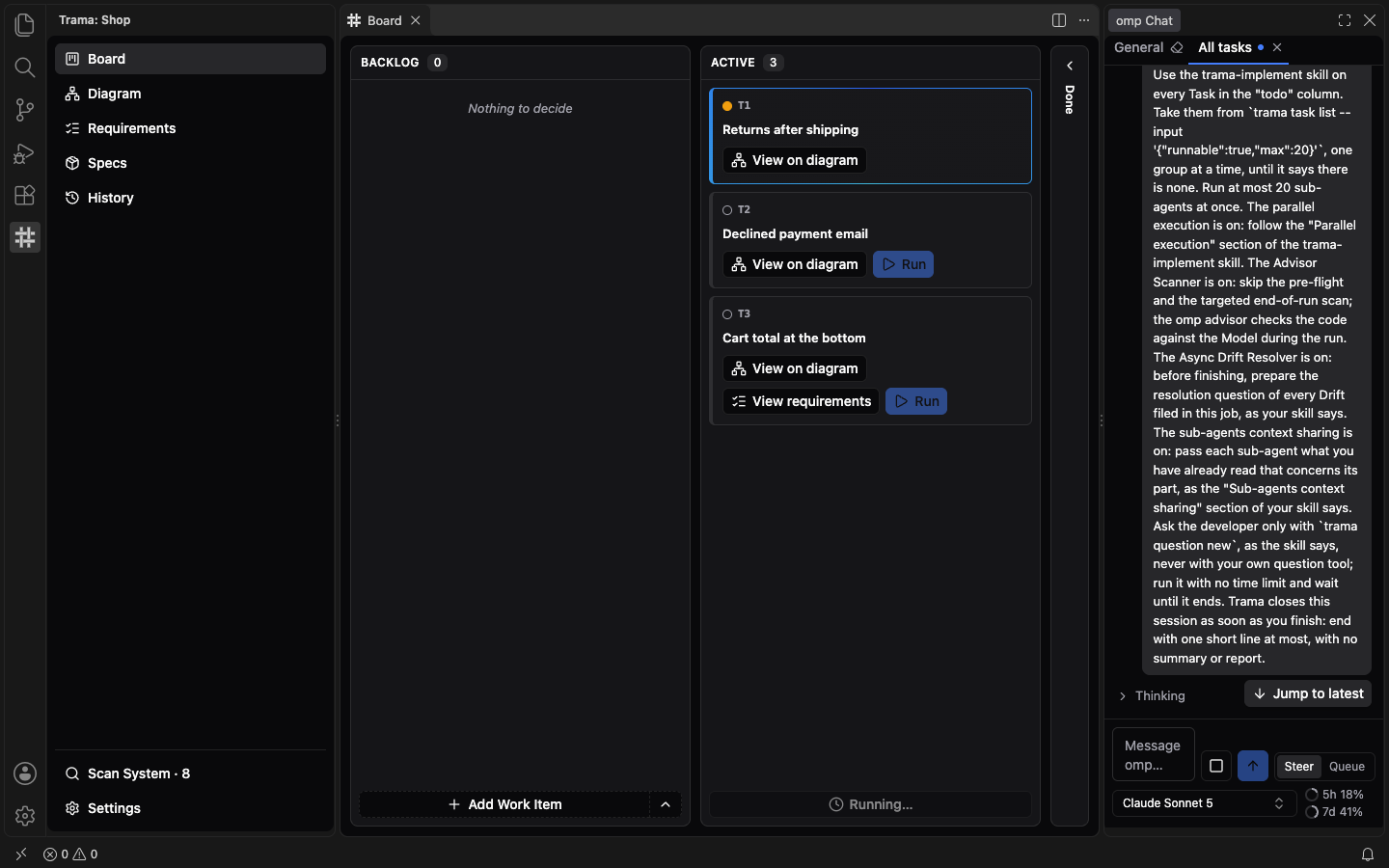Click the Running... status button

(x=870, y=804)
